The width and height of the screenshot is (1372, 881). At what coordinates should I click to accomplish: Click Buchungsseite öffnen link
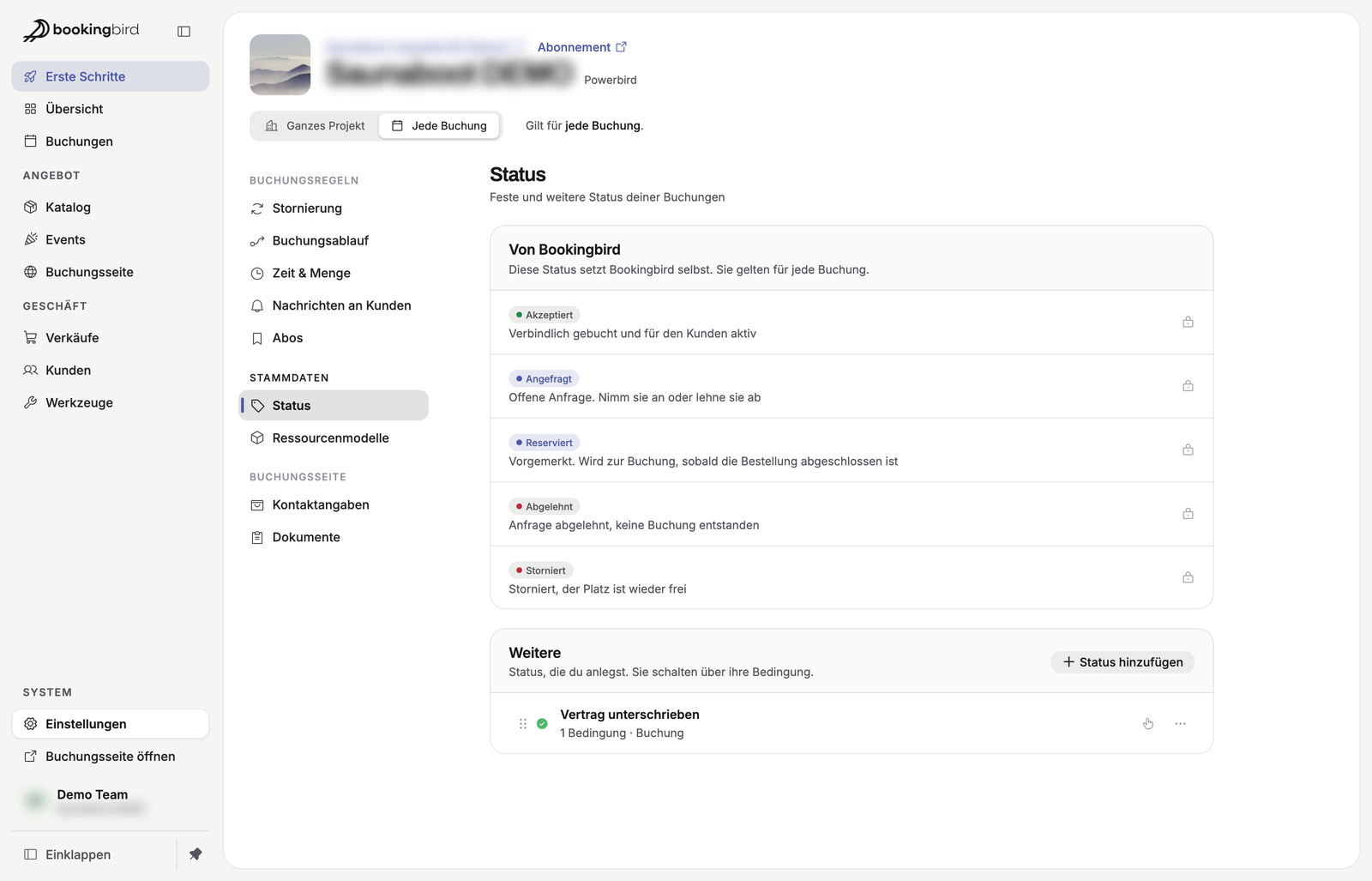tap(111, 757)
